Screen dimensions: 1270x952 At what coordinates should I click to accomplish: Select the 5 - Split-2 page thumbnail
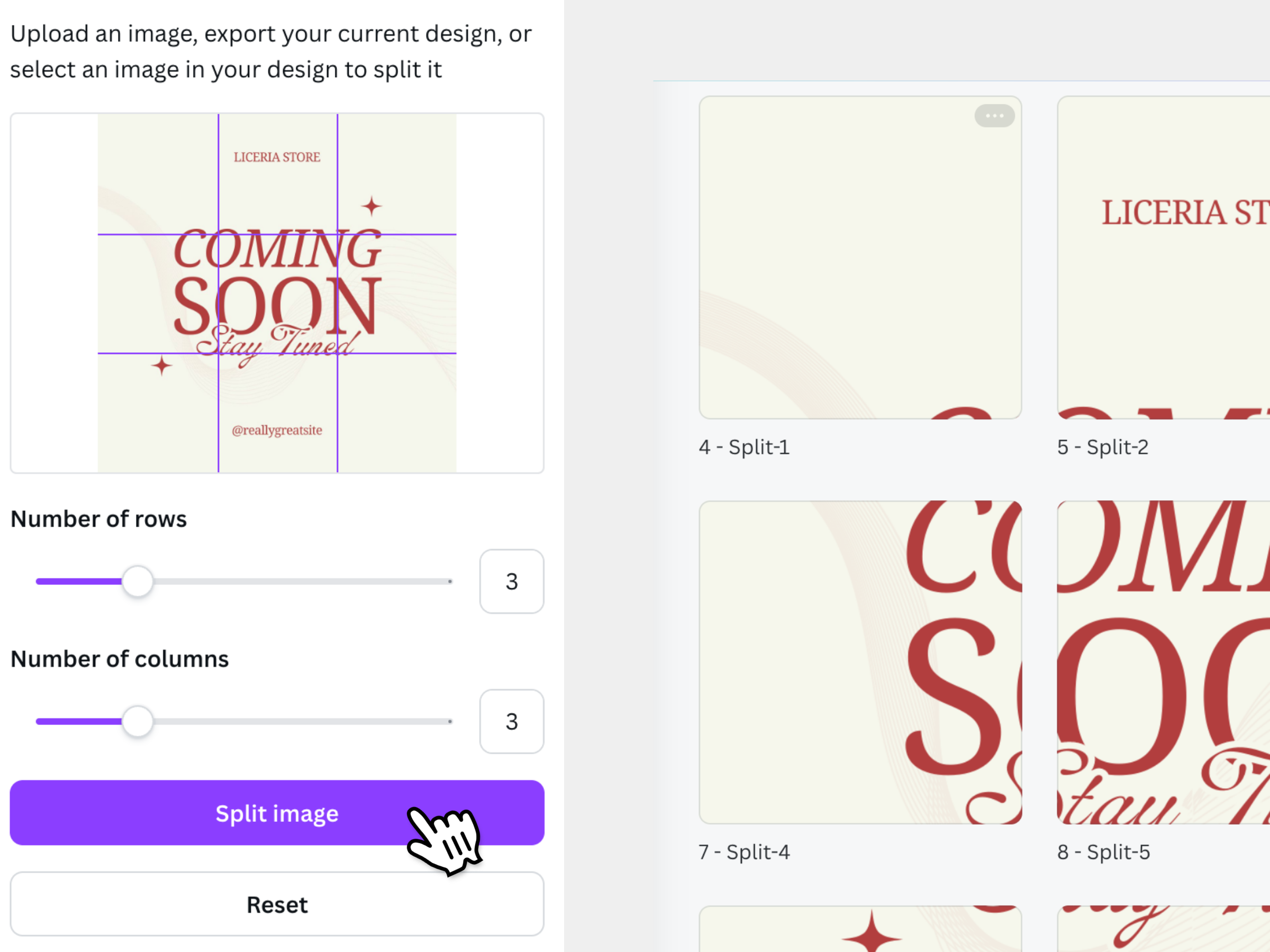coord(1163,258)
